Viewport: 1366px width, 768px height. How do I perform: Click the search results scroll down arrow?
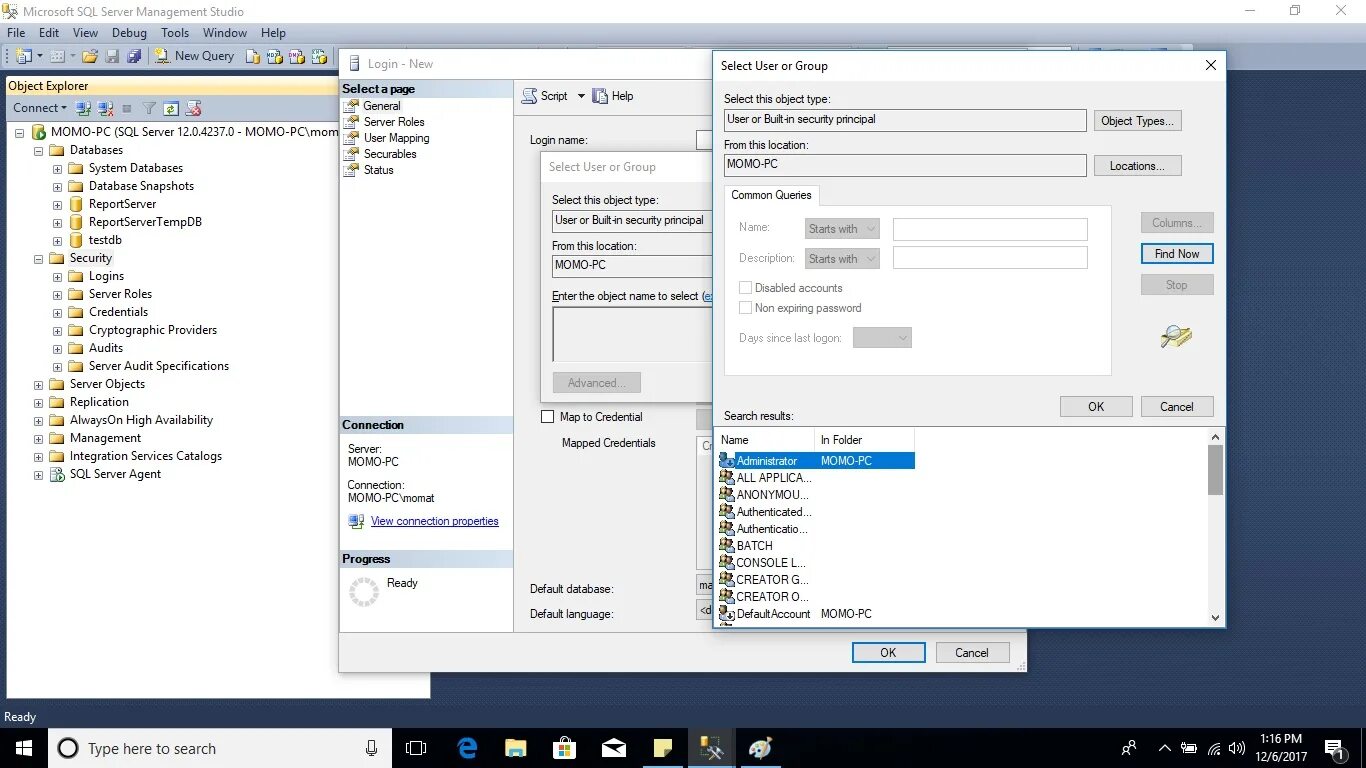tap(1216, 618)
